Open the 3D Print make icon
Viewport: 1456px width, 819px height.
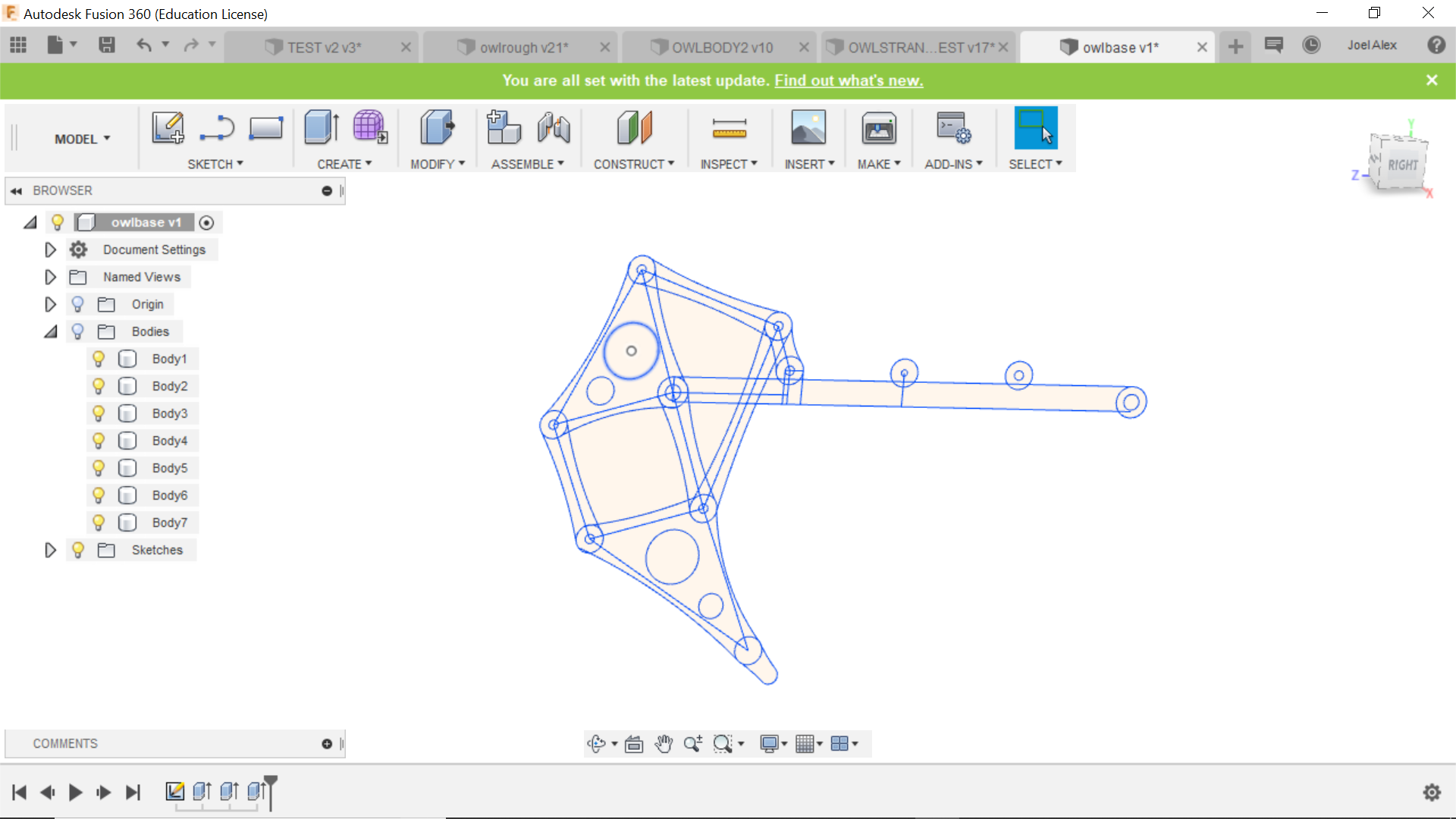(878, 129)
